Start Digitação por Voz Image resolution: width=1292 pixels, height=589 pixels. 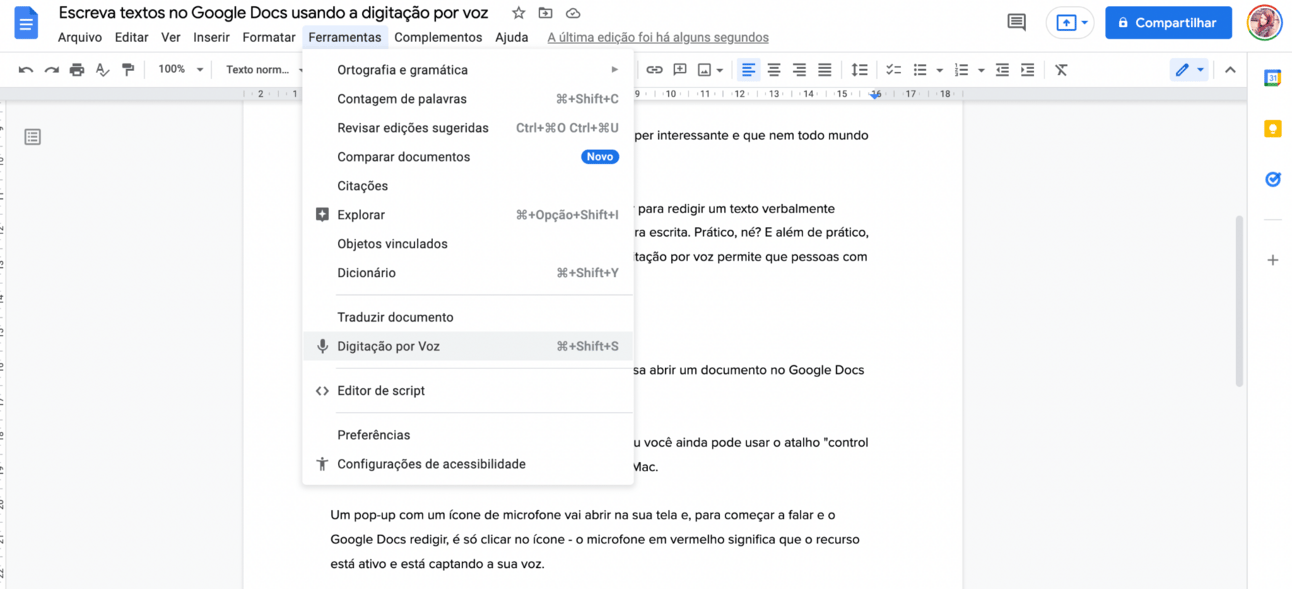coord(468,346)
